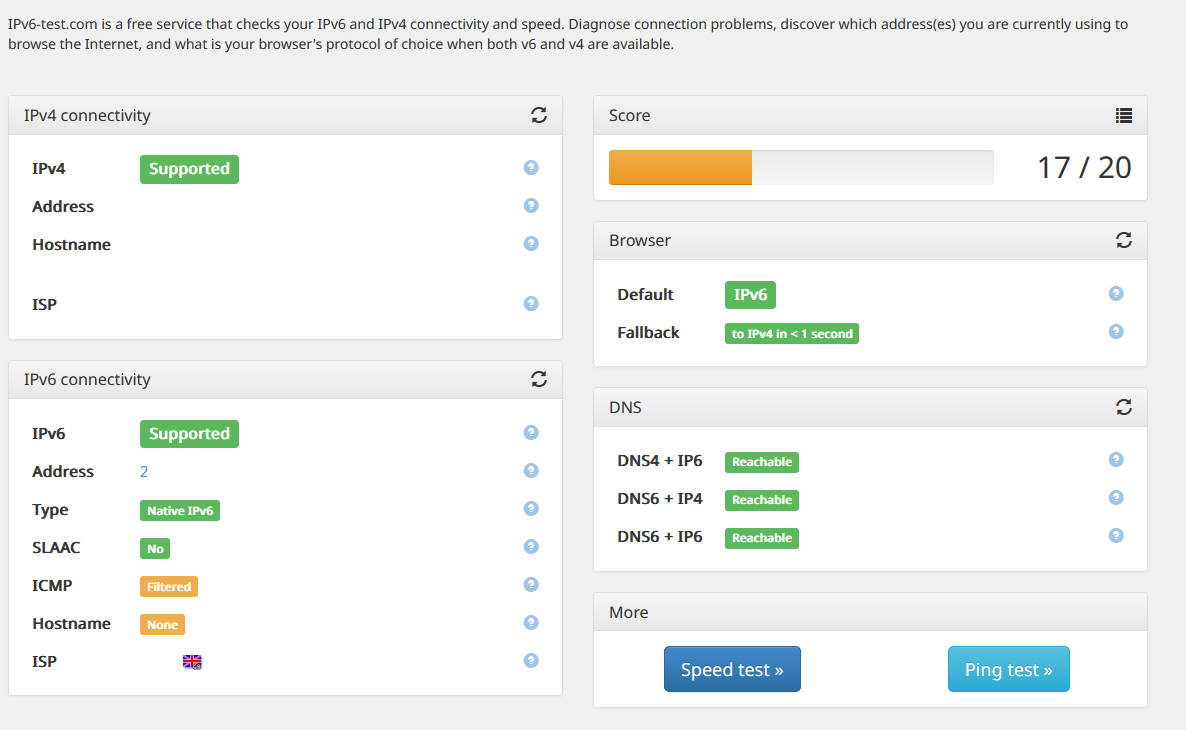Refresh the DNS test panel
This screenshot has width=1186, height=730.
[x=1124, y=407]
